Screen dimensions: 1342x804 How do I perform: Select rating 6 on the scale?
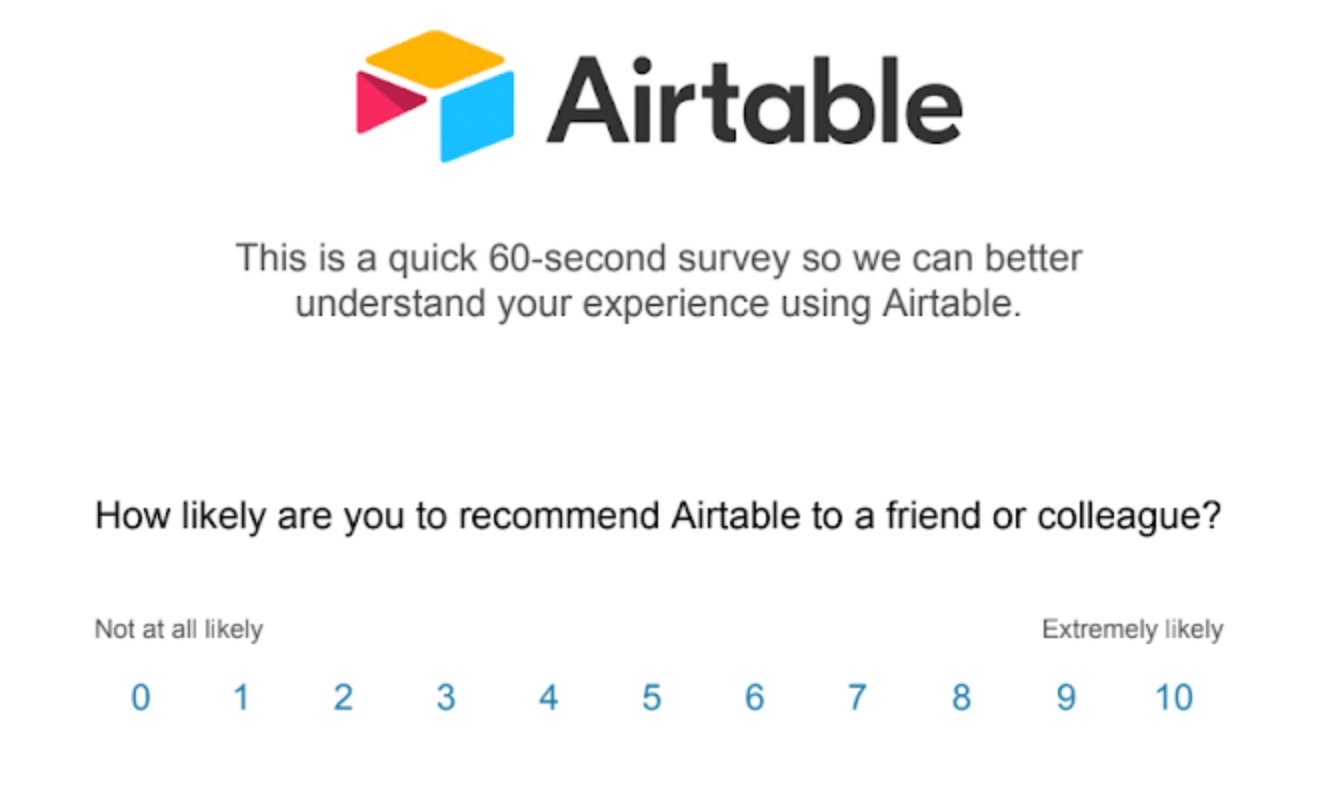(x=755, y=697)
